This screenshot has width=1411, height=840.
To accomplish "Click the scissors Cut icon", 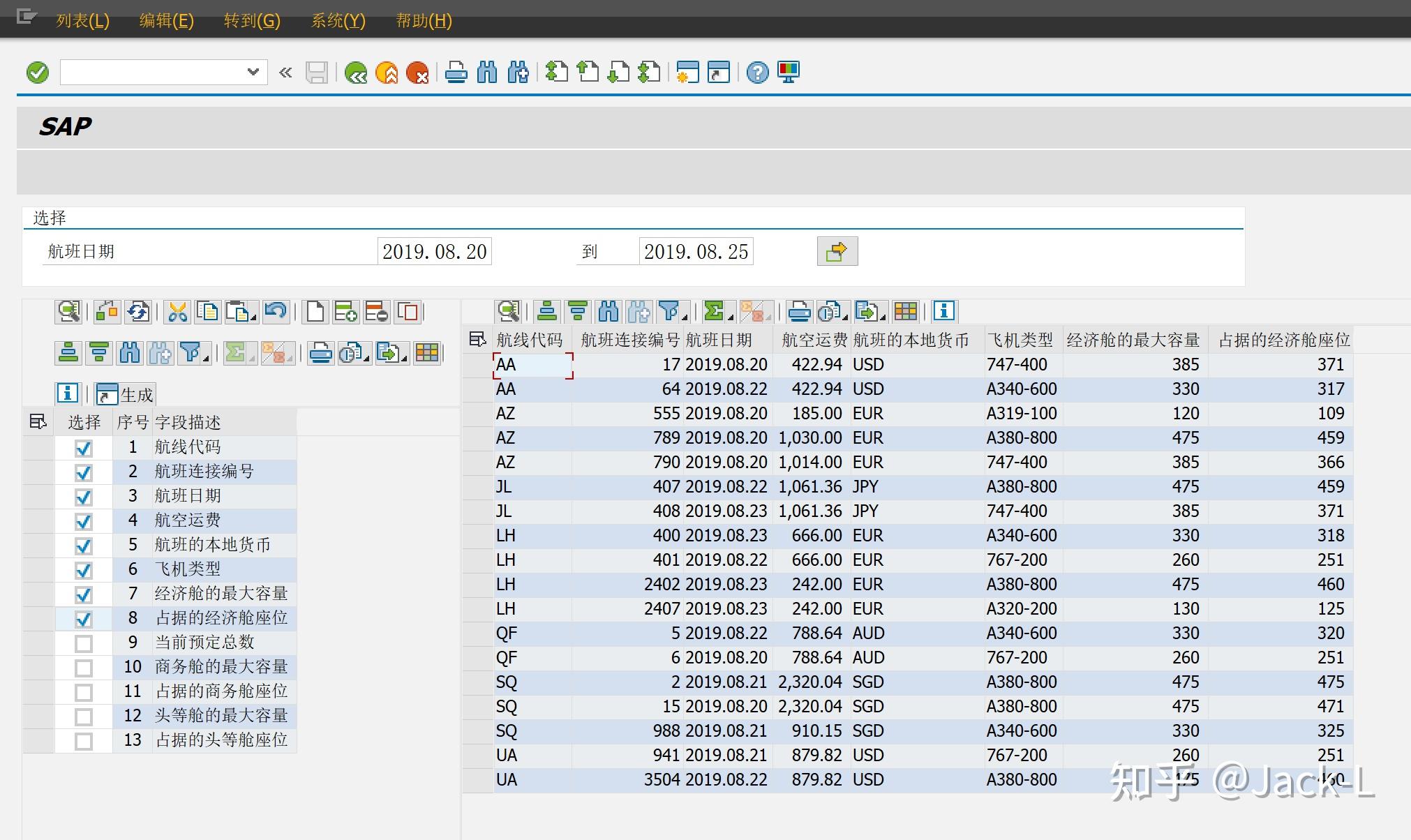I will click(178, 312).
